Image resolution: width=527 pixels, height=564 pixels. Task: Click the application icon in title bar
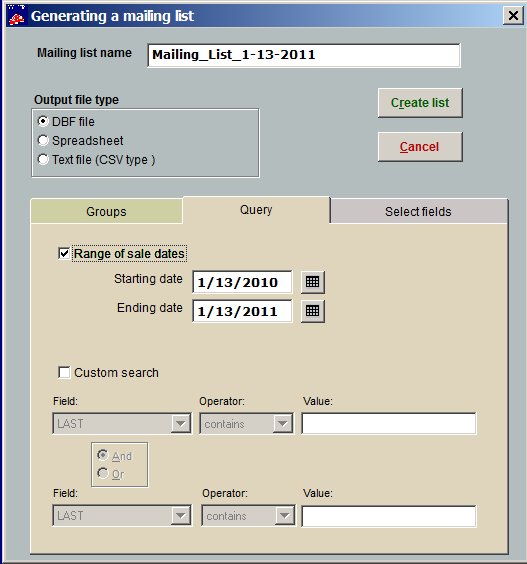tap(17, 16)
